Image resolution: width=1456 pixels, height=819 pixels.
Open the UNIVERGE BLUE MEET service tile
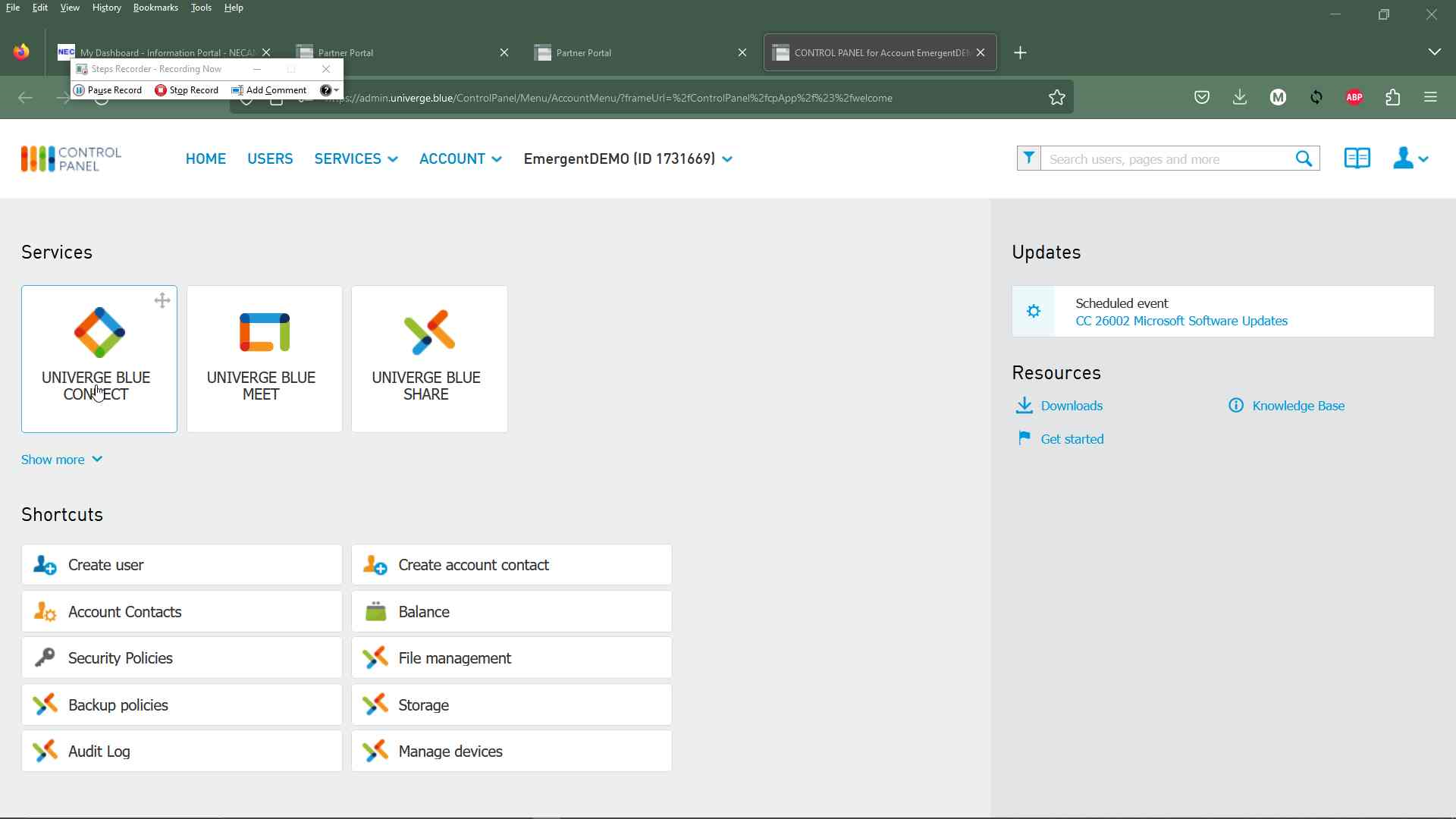(265, 359)
